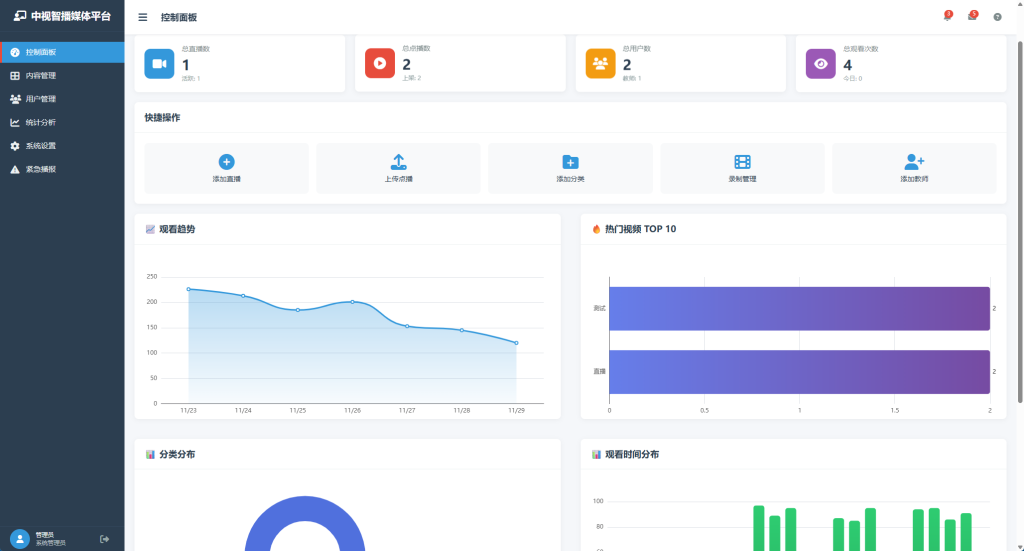Click the folder-plus icon for 添加分类

click(570, 161)
